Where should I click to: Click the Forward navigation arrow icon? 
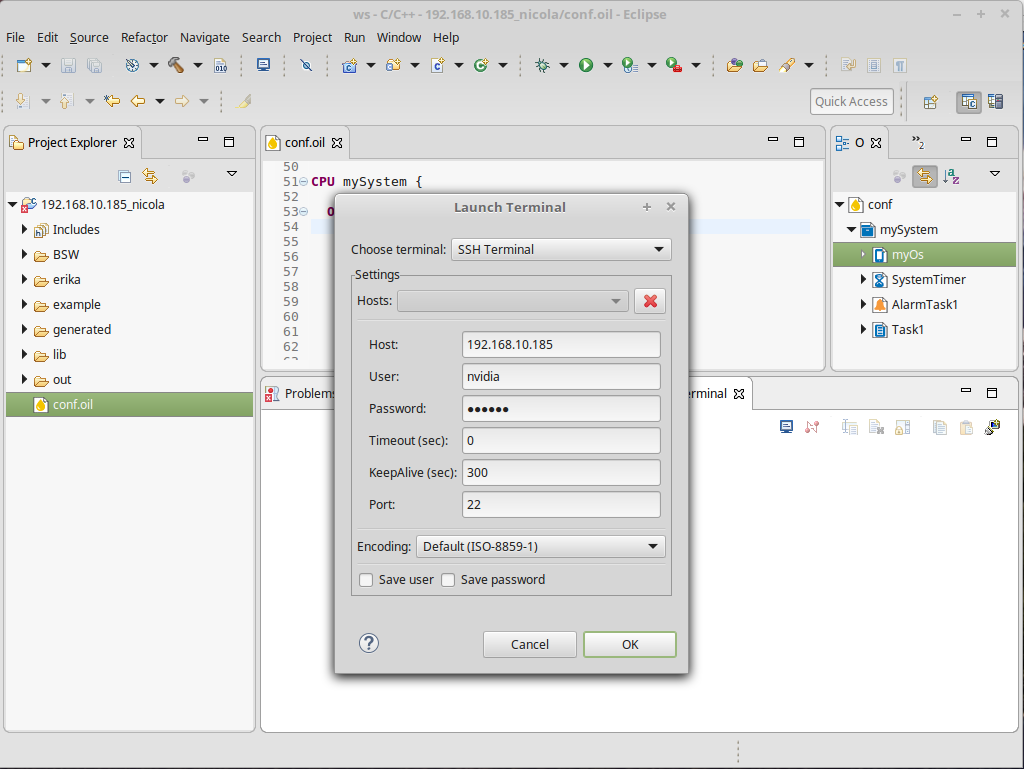(x=182, y=101)
